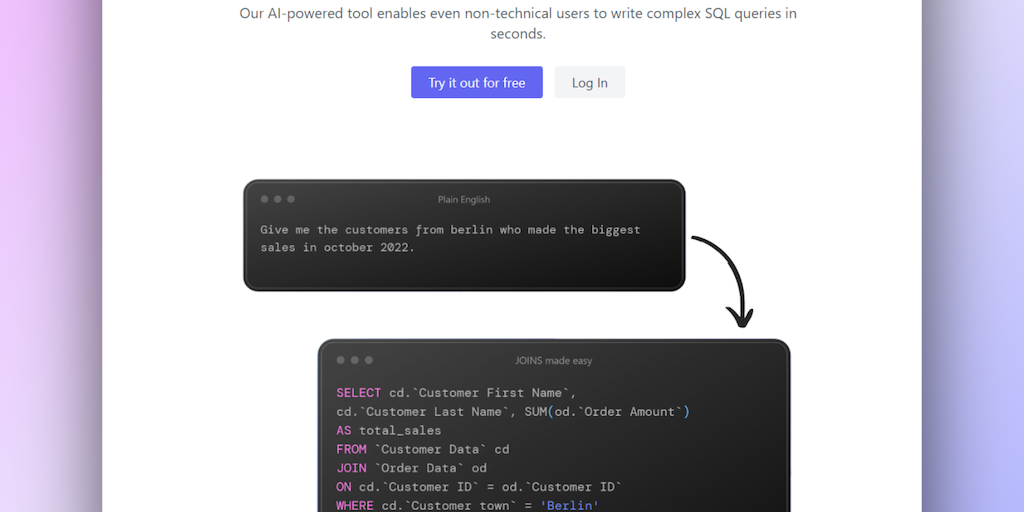The image size is (1024, 512).
Task: Click the curved arrow between the windows
Action: pos(728,275)
